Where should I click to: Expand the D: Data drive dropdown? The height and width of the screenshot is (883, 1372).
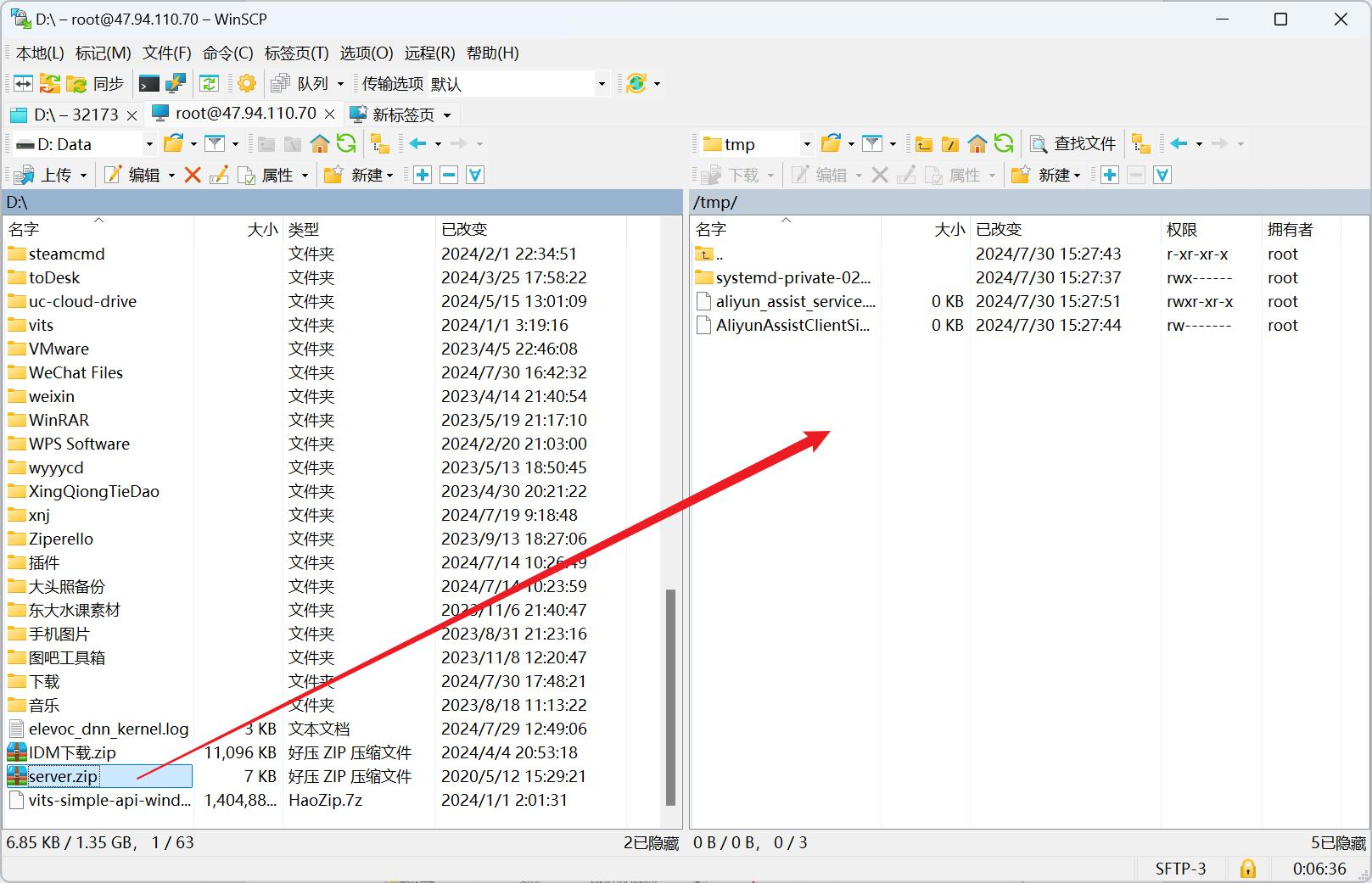[x=149, y=144]
